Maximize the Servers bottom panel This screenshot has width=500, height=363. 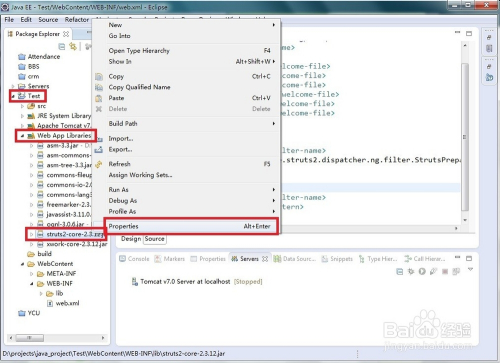click(469, 258)
